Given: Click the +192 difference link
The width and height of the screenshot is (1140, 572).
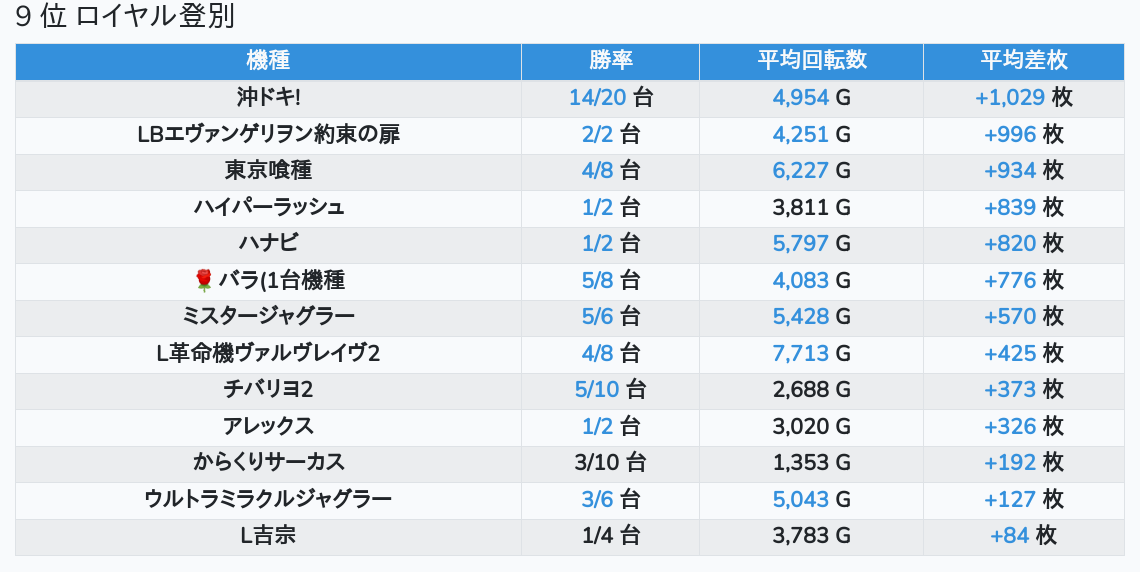Looking at the screenshot, I should tap(1010, 463).
